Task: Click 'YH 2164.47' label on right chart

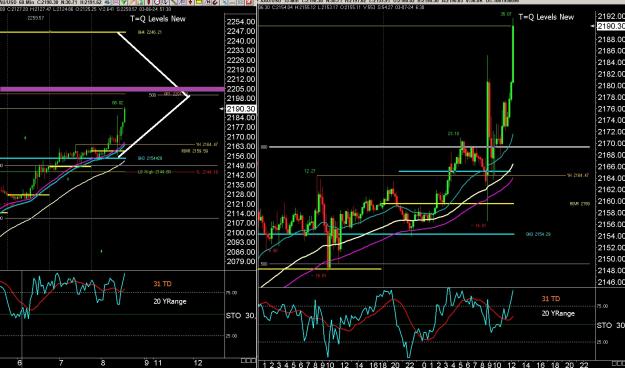Action: 578,175
